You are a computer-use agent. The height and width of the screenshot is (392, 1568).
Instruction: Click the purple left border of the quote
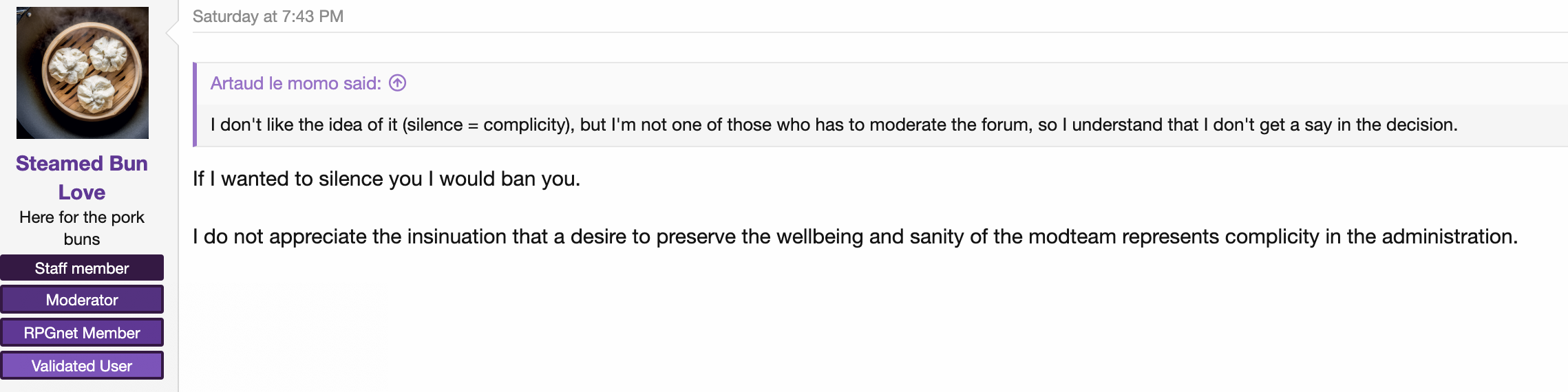coord(195,105)
